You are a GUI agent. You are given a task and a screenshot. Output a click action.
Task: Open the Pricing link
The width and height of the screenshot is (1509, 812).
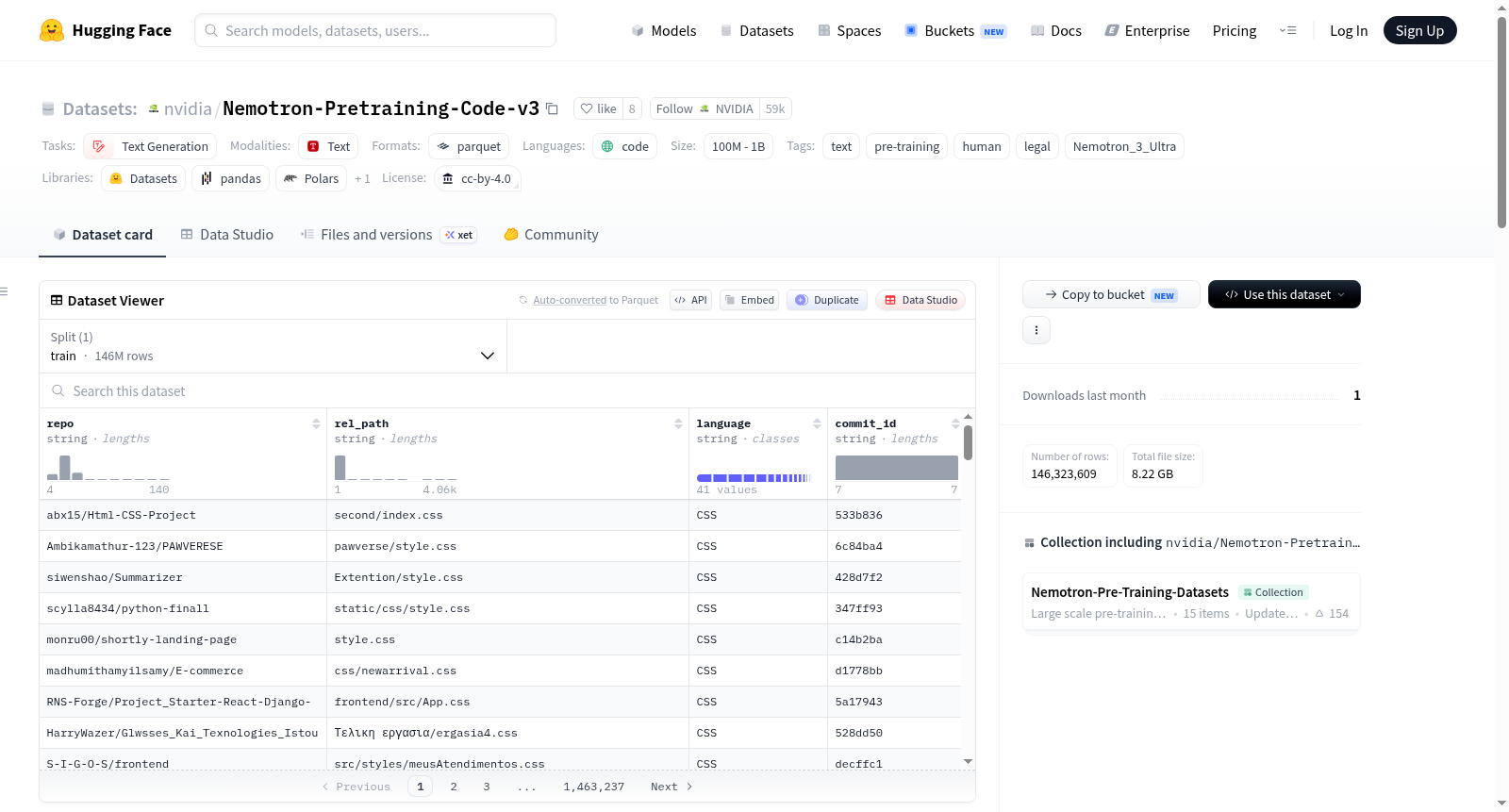[1234, 31]
